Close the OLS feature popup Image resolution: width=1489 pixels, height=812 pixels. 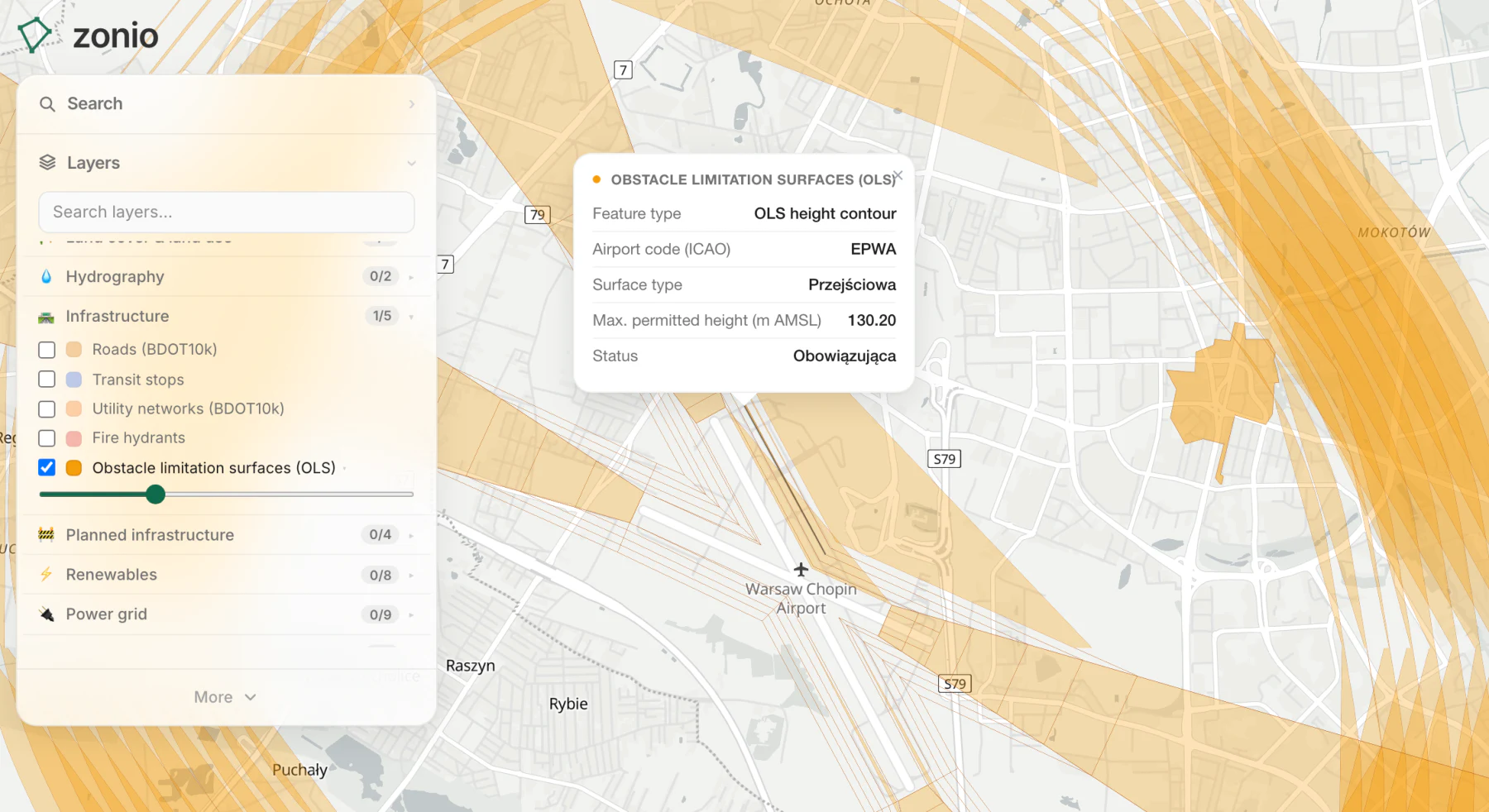click(x=898, y=175)
